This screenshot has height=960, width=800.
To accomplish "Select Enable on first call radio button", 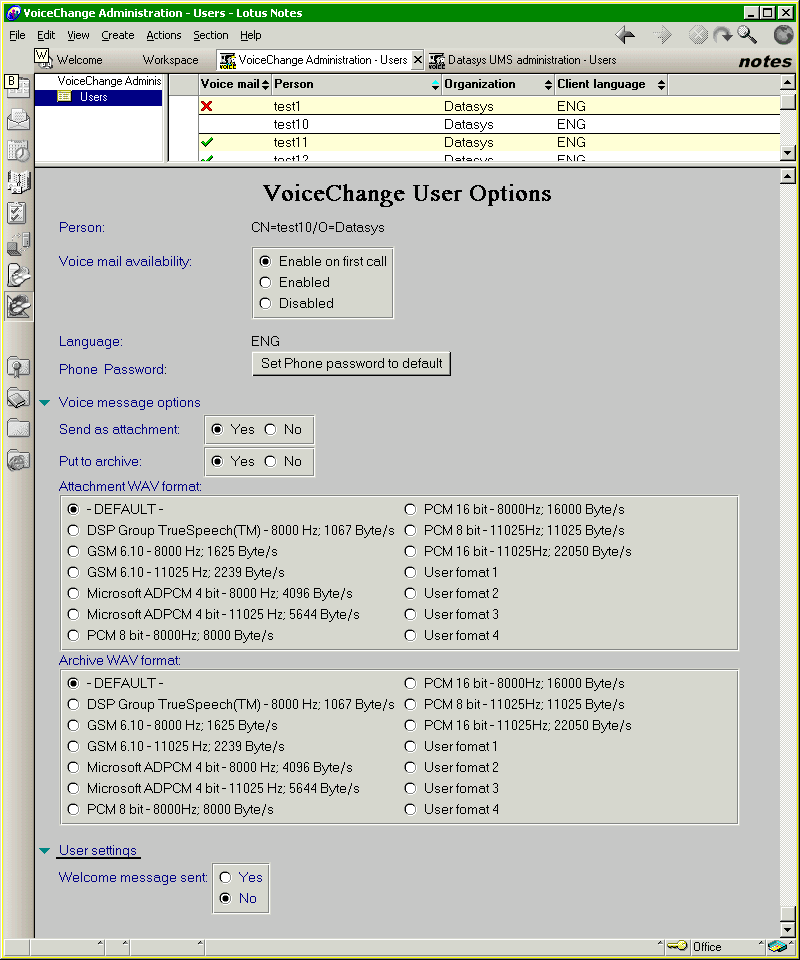I will pyautogui.click(x=265, y=261).
